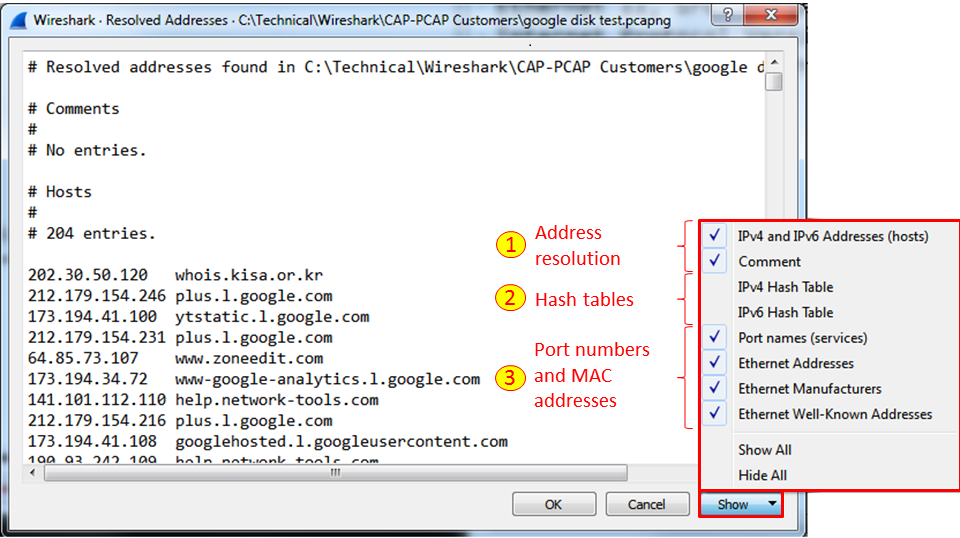960x538 pixels.
Task: Click the '# 204 entries.' line
Action: pos(91,234)
